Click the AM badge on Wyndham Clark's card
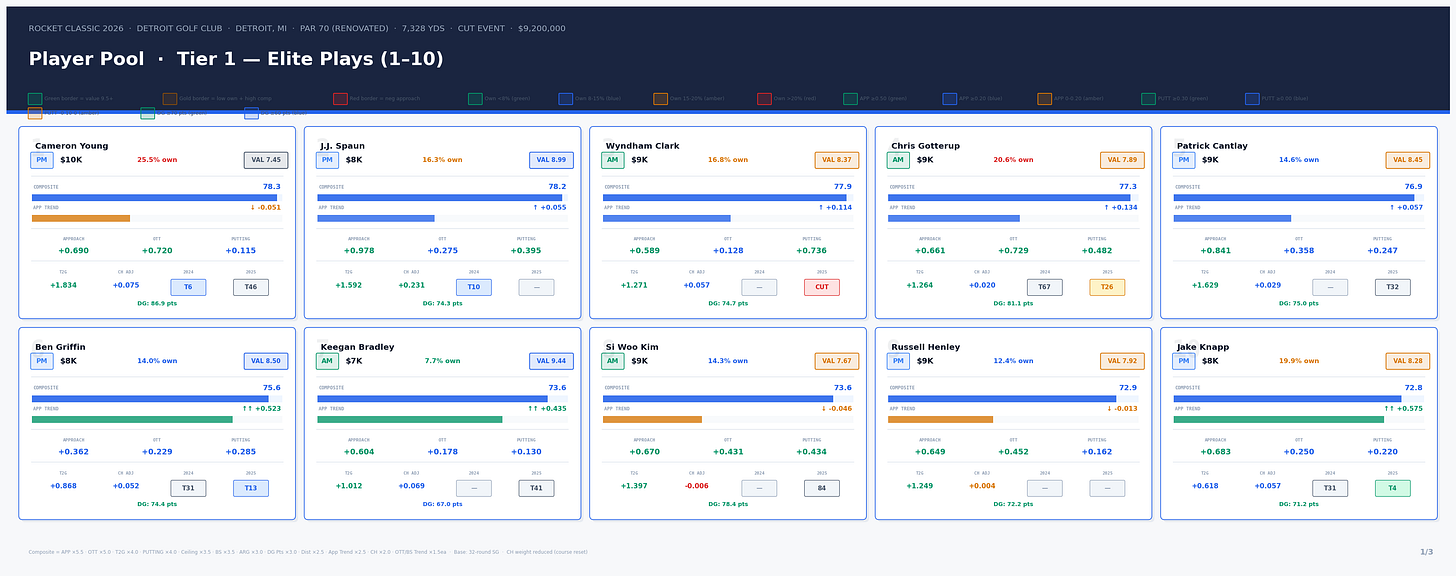Viewport: 1456px width, 576px height. pos(613,160)
